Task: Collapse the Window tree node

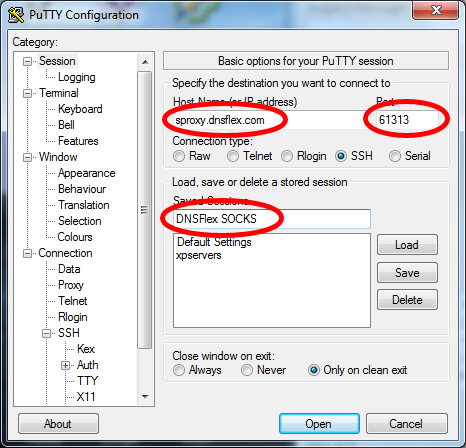Action: [x=27, y=157]
